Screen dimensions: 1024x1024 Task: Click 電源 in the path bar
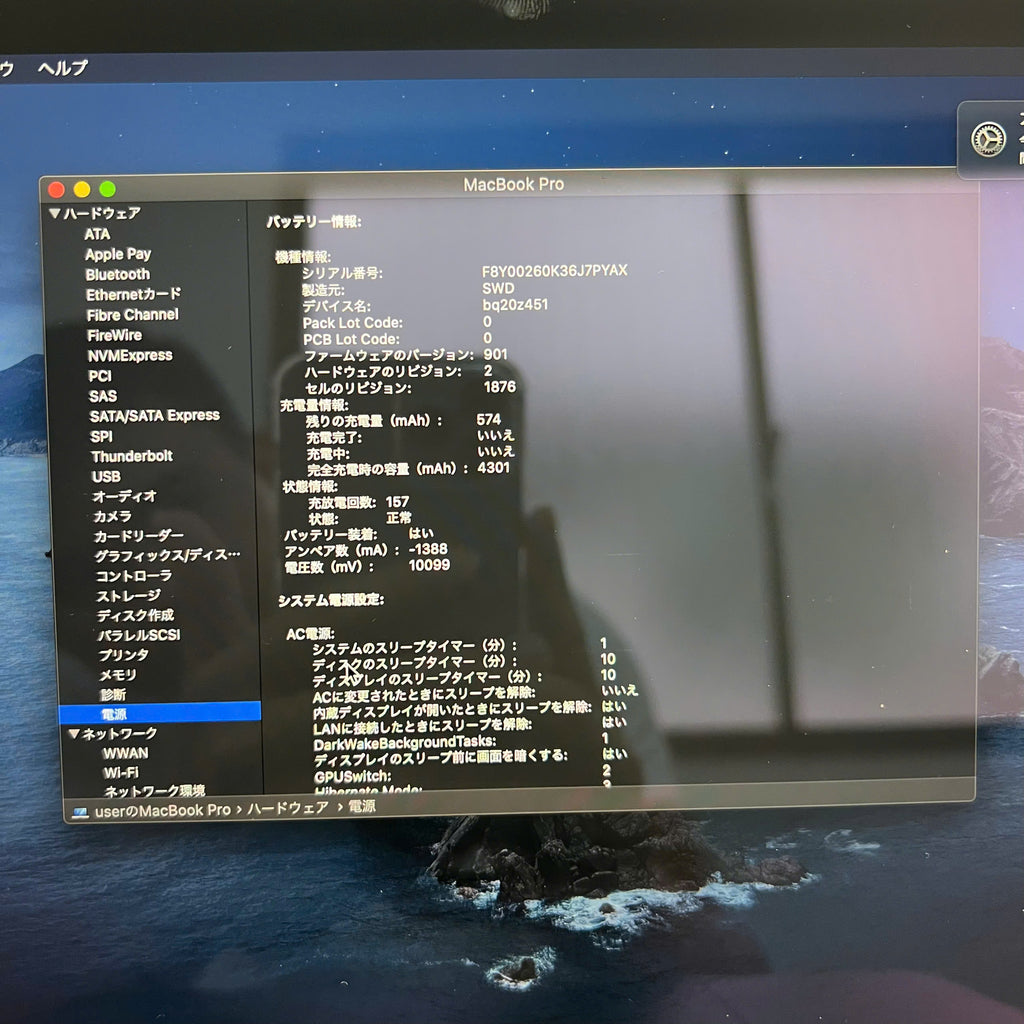[x=362, y=807]
